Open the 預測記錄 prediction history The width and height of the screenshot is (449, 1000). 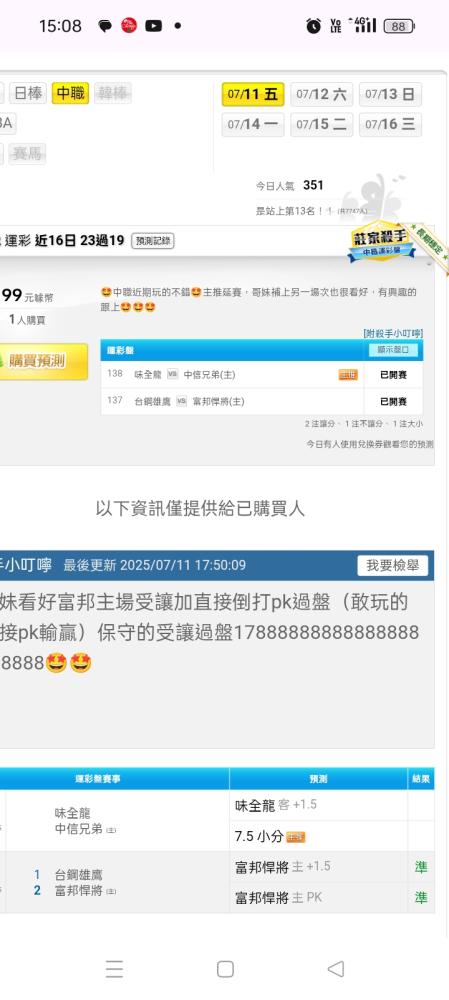click(153, 241)
